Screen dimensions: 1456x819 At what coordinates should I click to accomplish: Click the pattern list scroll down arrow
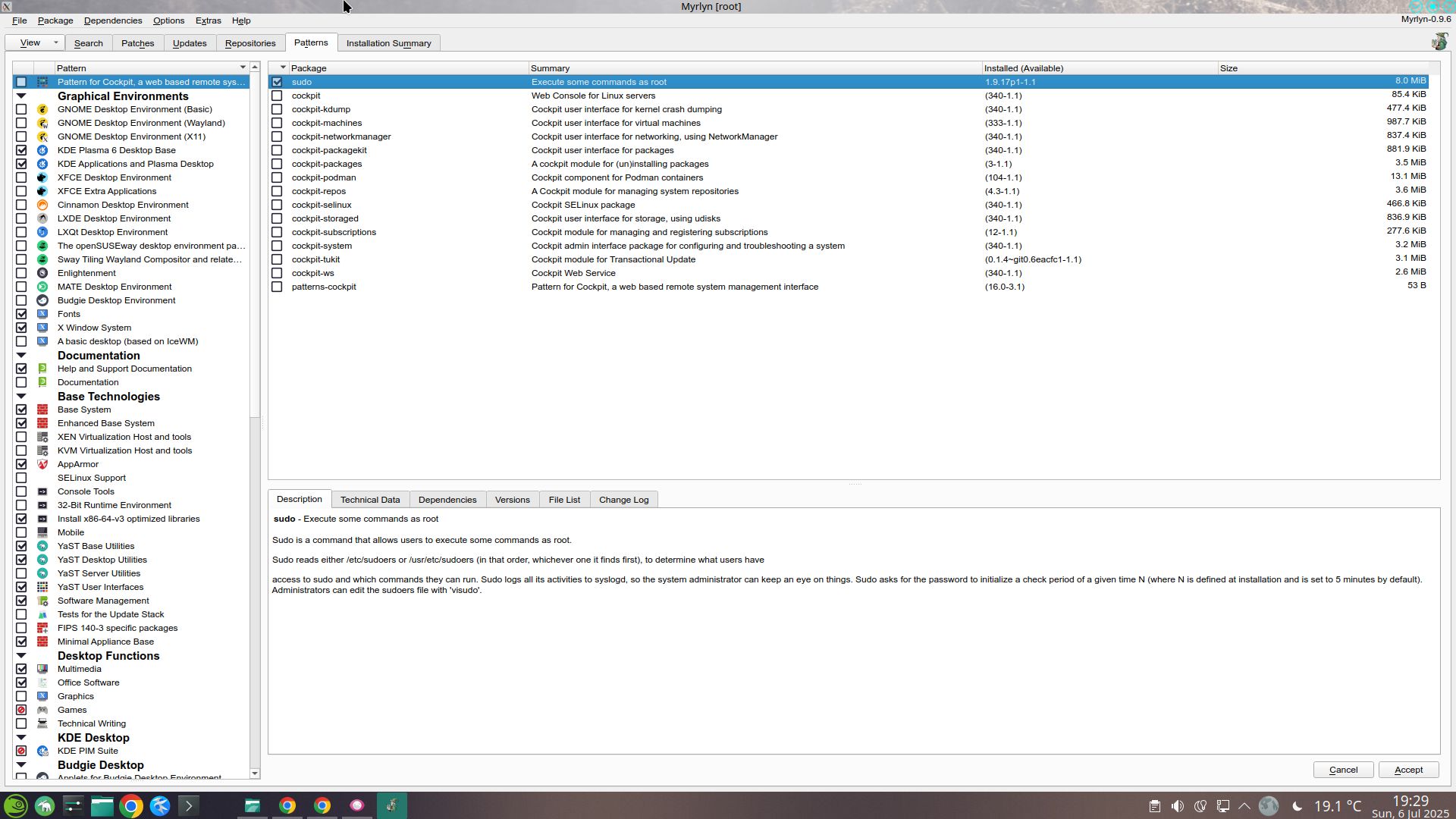(x=255, y=773)
